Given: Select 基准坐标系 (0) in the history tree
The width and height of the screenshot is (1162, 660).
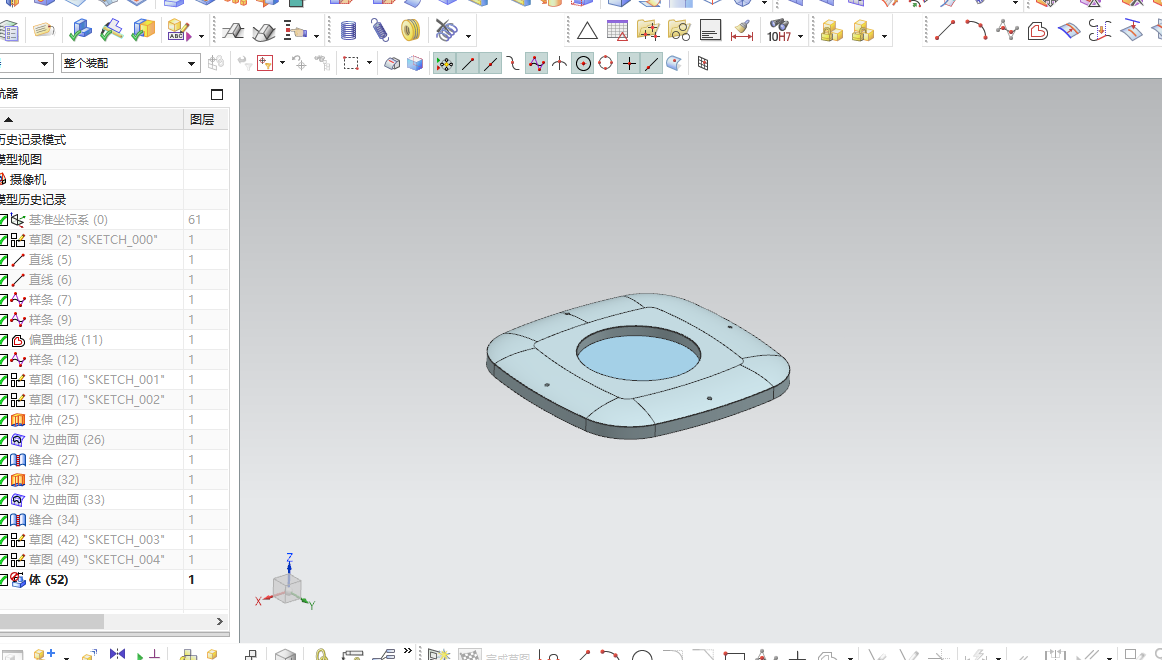Looking at the screenshot, I should [x=68, y=220].
